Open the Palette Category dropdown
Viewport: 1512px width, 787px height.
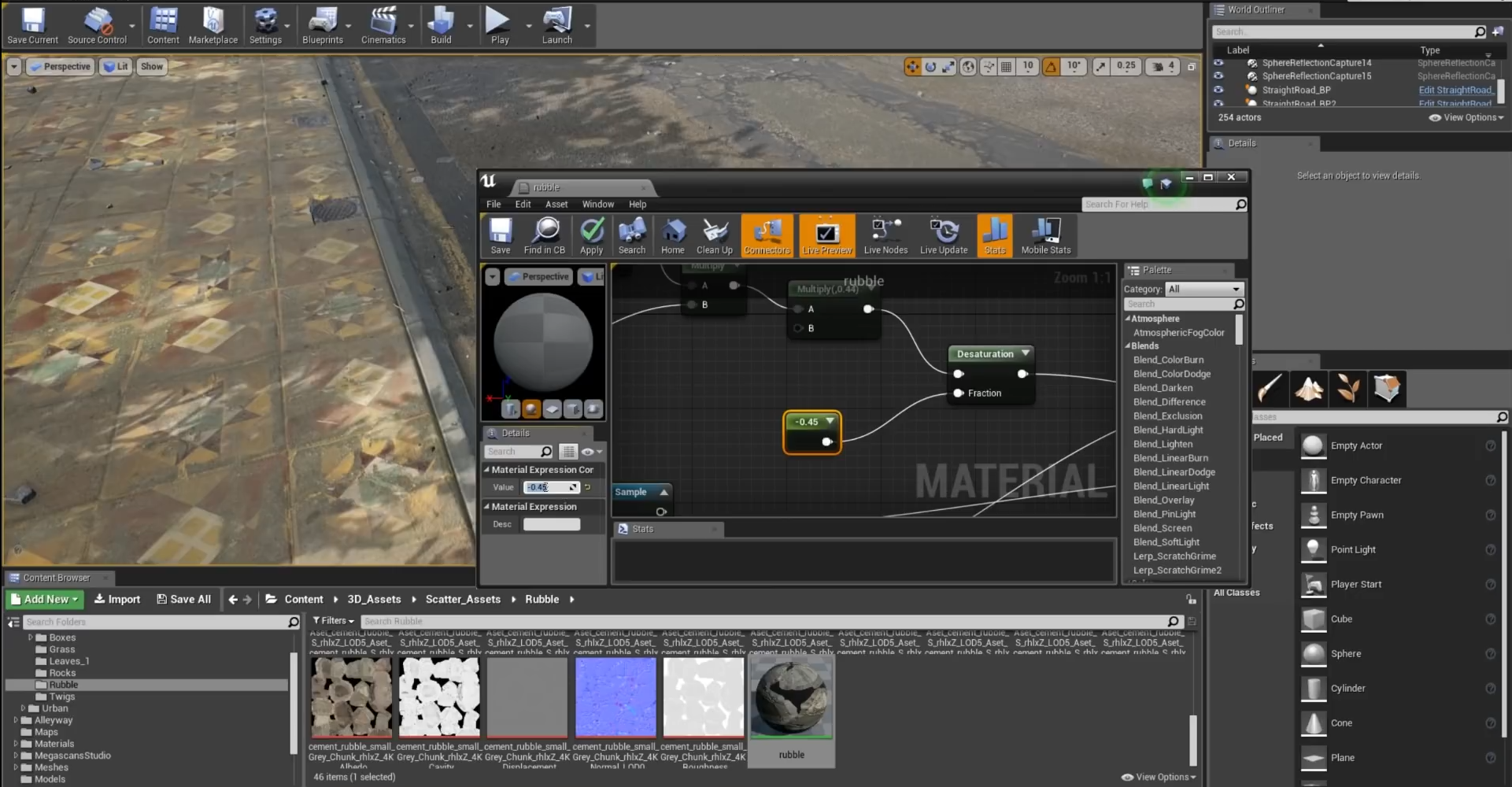tap(1203, 290)
